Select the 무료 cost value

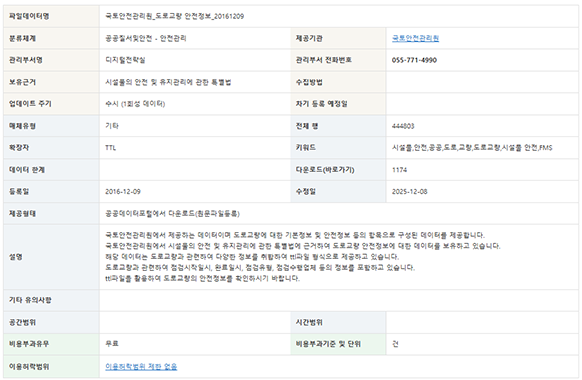click(112, 344)
